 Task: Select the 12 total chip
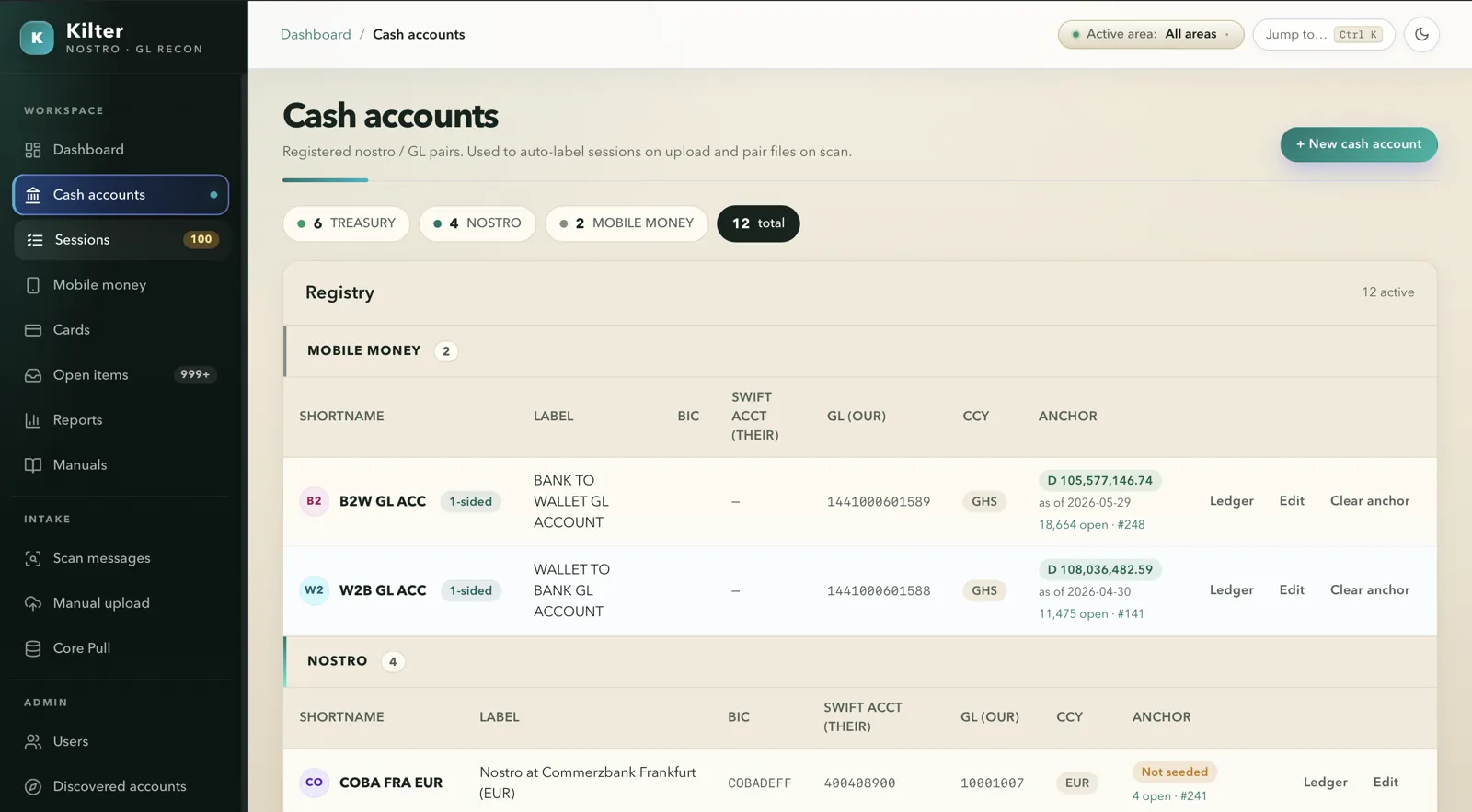(758, 223)
